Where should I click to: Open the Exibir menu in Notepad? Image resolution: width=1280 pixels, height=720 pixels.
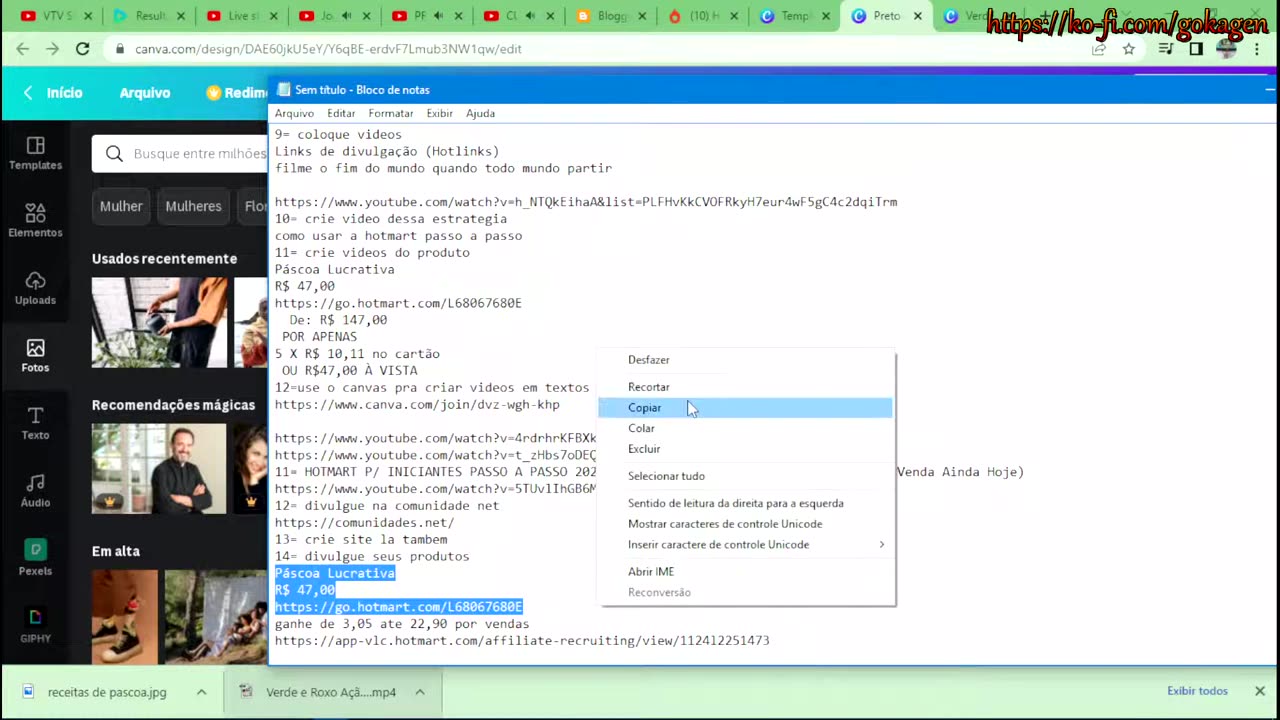point(440,113)
